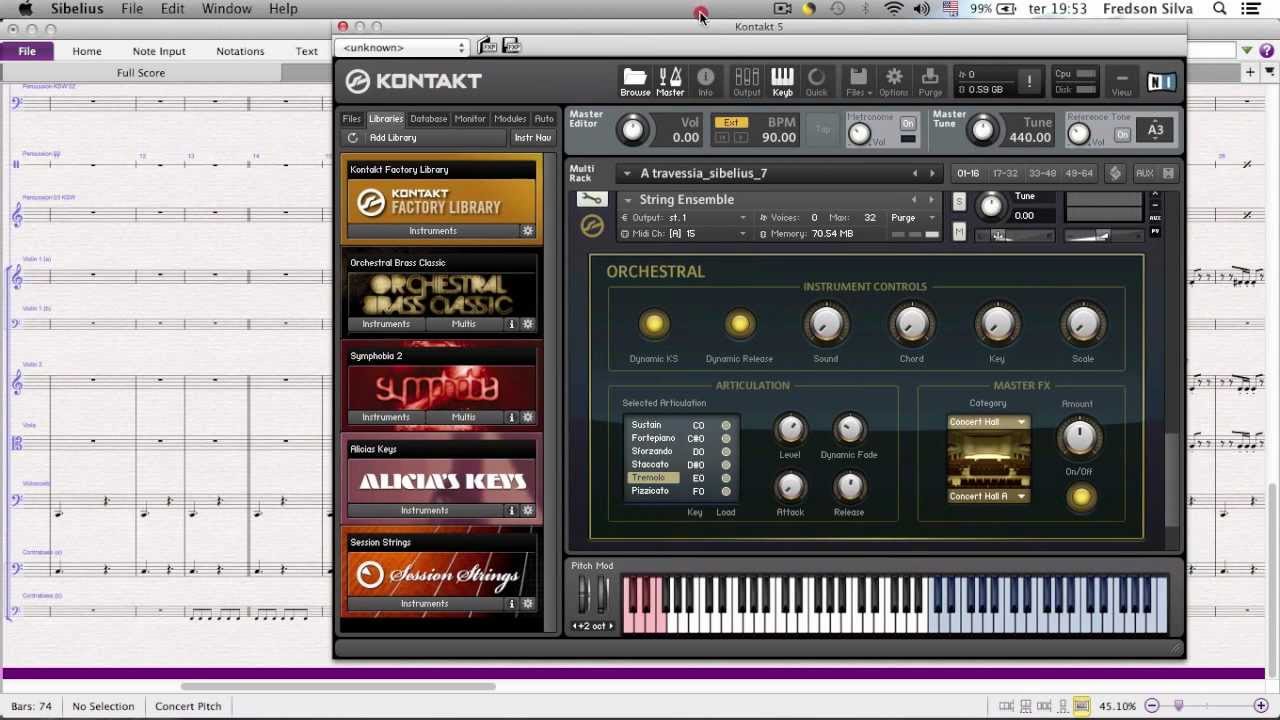
Task: Select Staccato articulation
Action: click(650, 465)
